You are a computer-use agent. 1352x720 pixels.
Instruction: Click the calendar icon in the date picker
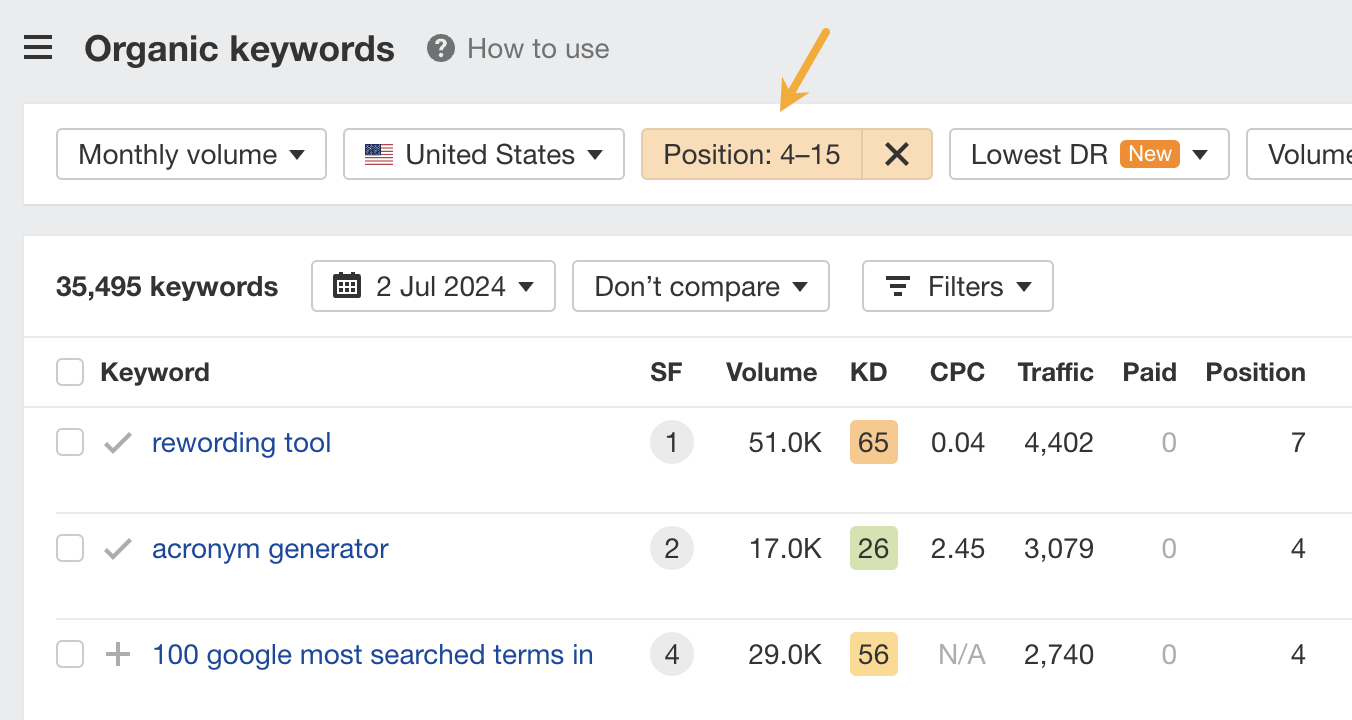345,286
